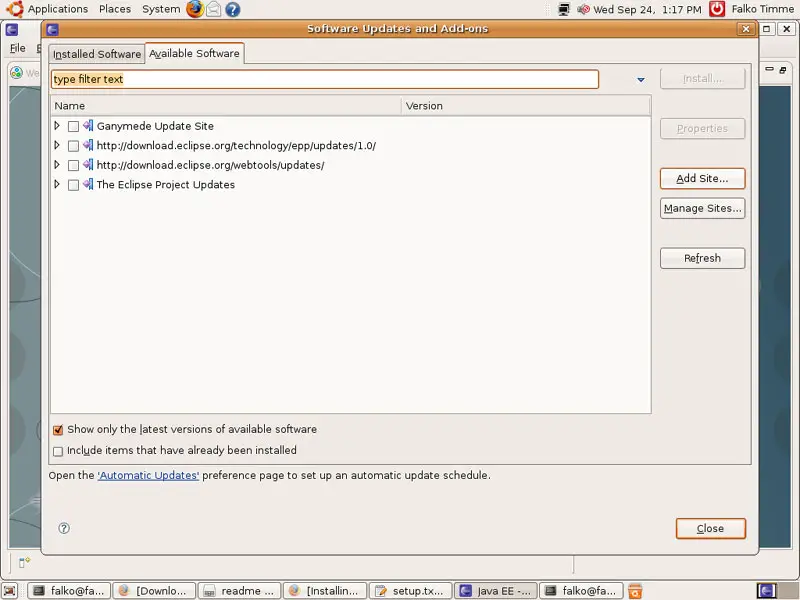
Task: Click the Eclipse icon in dialog title bar
Action: coord(52,30)
